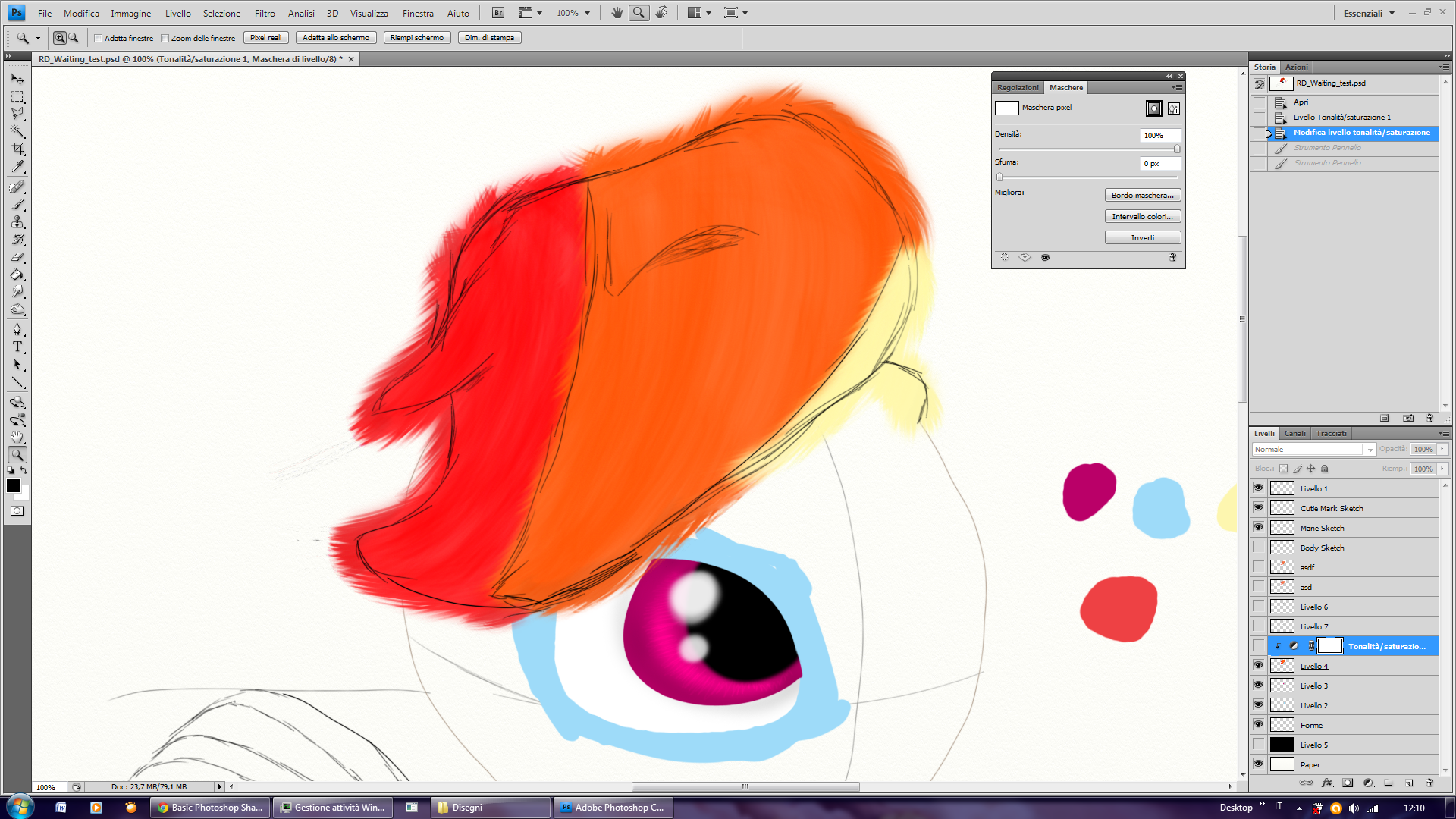Expand the Opacità value arrow

(x=1442, y=449)
